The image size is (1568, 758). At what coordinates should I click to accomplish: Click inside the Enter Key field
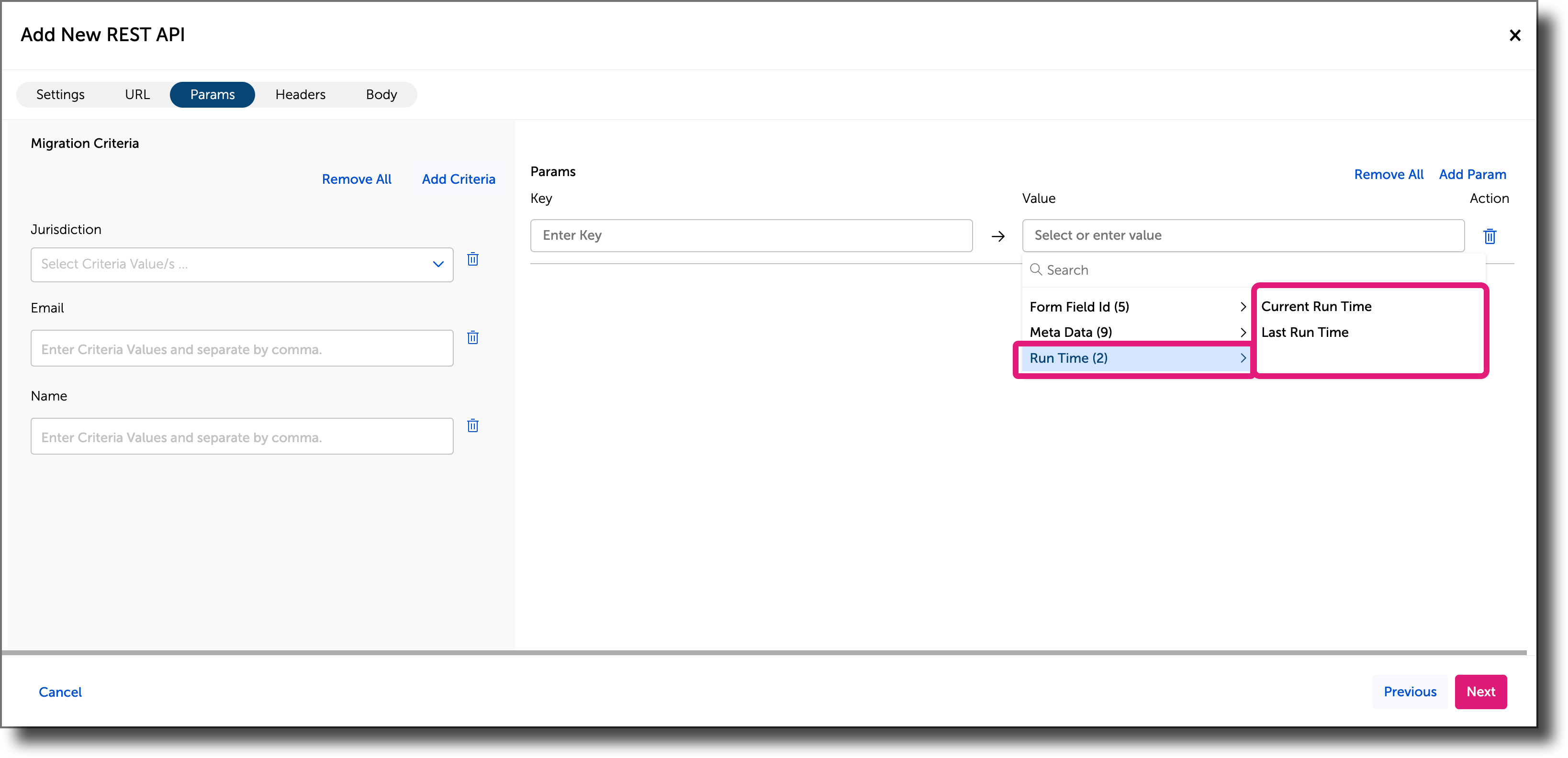point(751,235)
